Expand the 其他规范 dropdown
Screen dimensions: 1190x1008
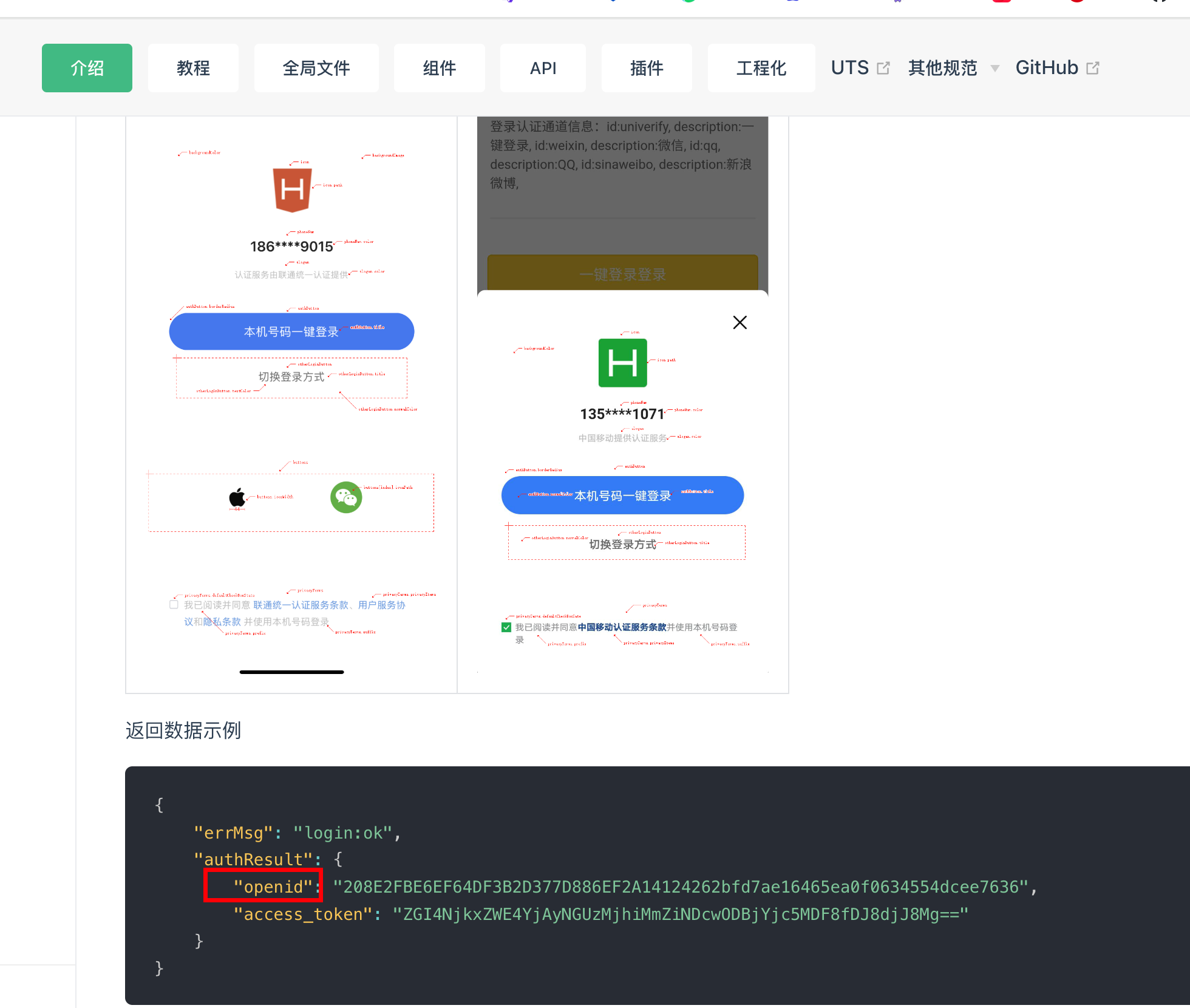pos(953,68)
